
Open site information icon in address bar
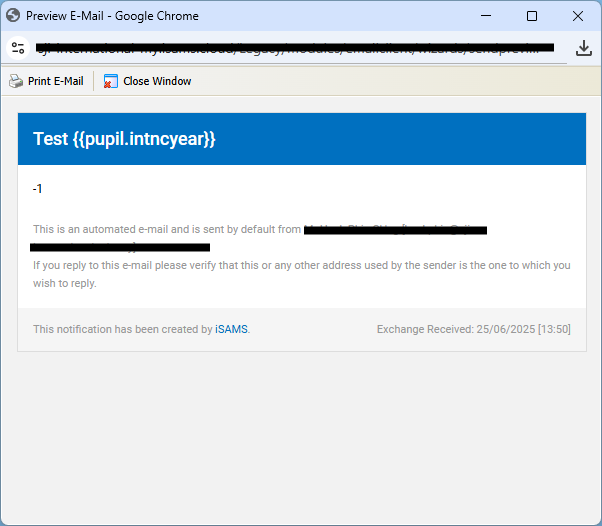point(18,48)
